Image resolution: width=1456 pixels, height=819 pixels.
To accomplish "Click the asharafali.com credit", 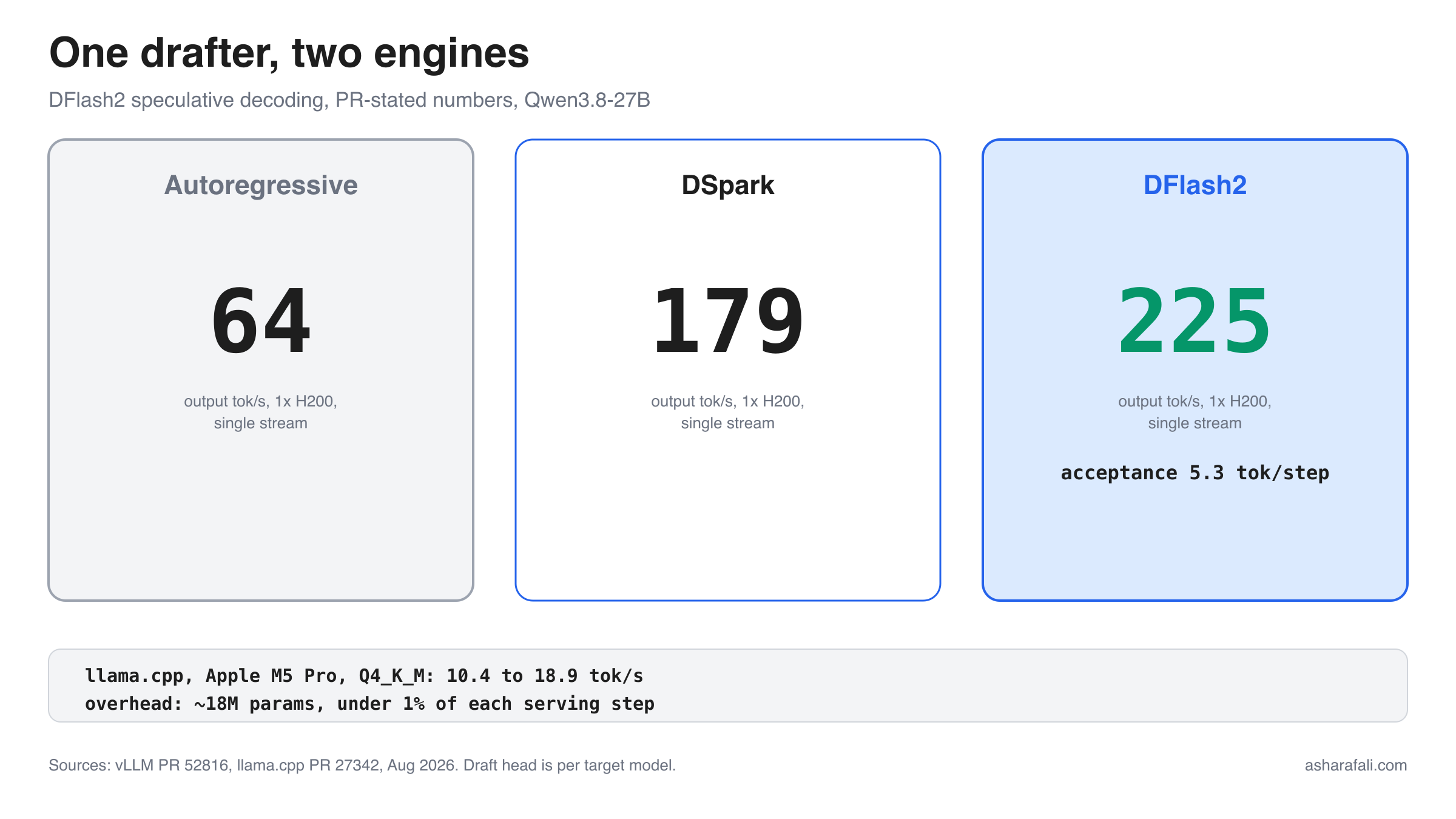I will (x=1356, y=765).
